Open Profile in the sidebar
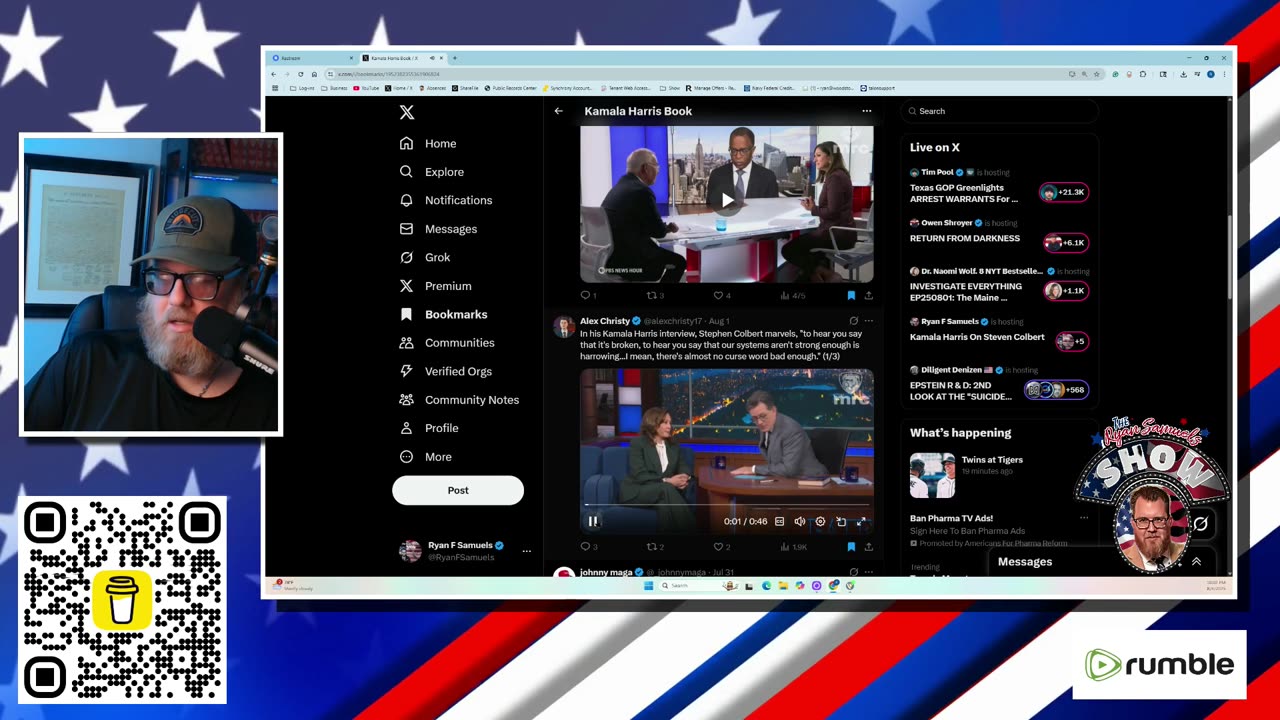Image resolution: width=1280 pixels, height=720 pixels. point(429,428)
